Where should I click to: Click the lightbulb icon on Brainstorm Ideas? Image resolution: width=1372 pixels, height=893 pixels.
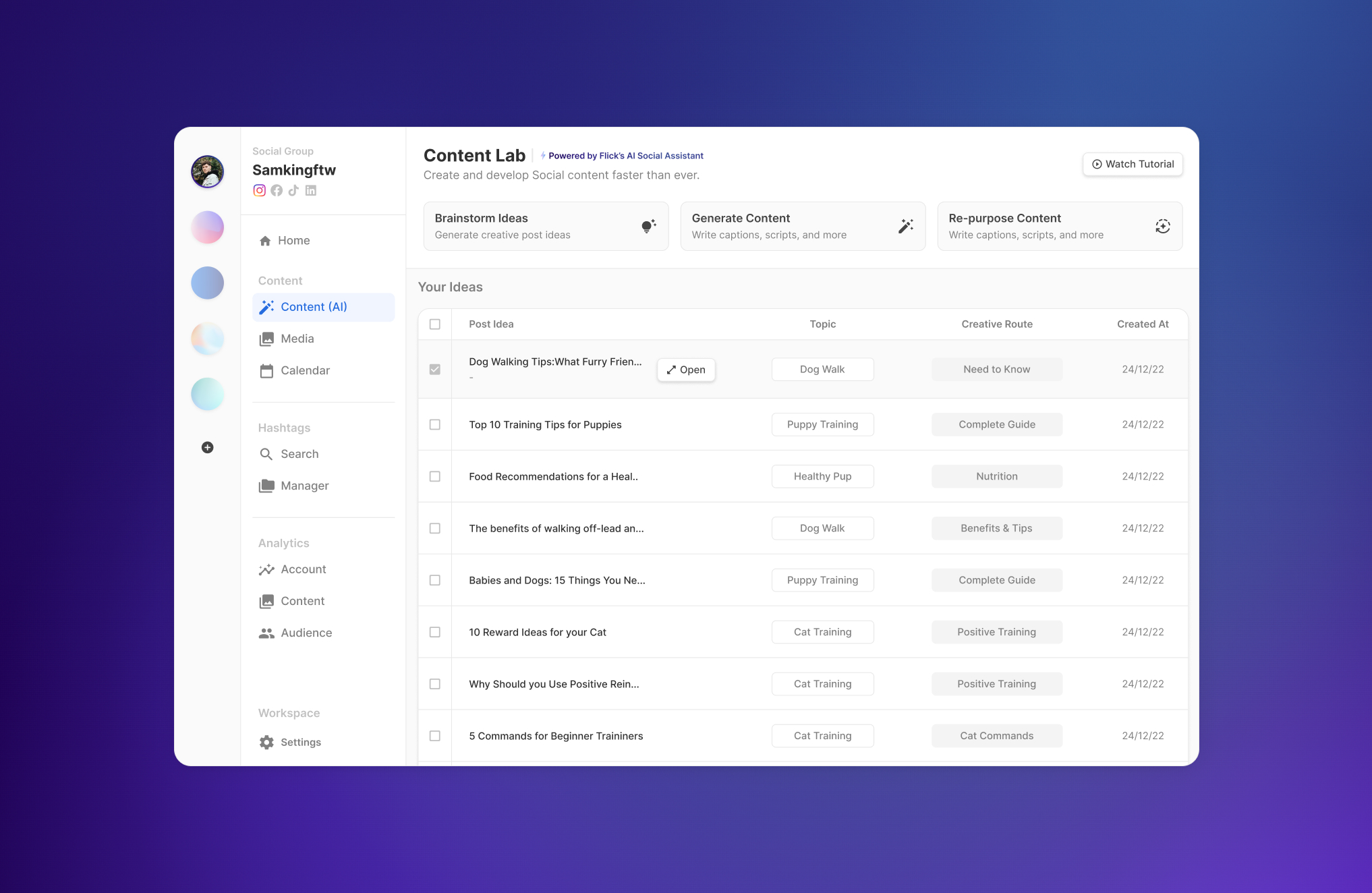pos(648,226)
